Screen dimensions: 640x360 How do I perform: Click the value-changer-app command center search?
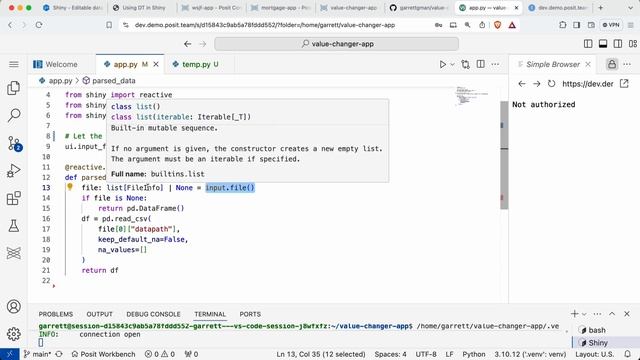coord(336,44)
